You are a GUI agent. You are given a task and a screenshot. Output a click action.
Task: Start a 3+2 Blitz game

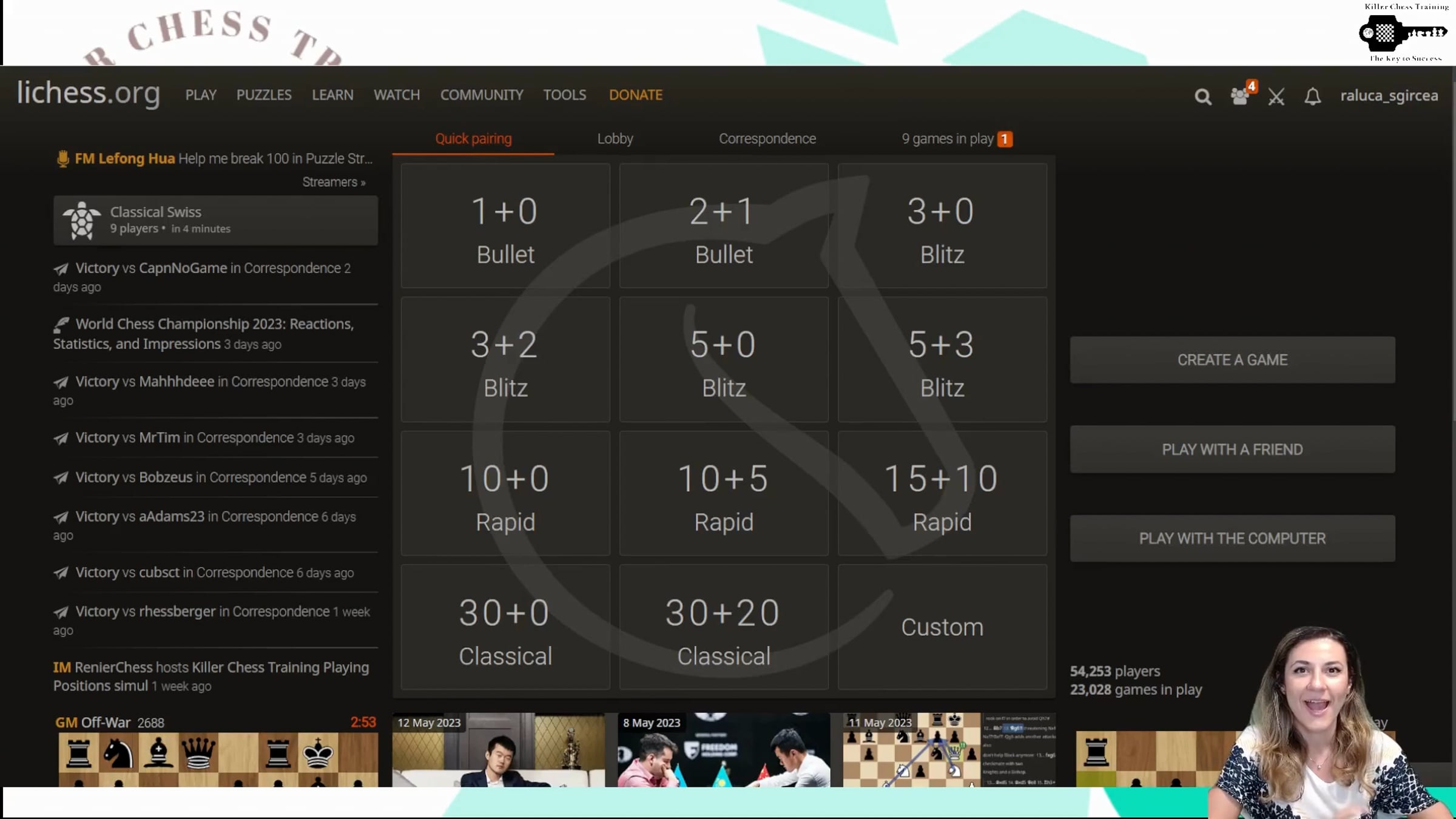[x=505, y=359]
